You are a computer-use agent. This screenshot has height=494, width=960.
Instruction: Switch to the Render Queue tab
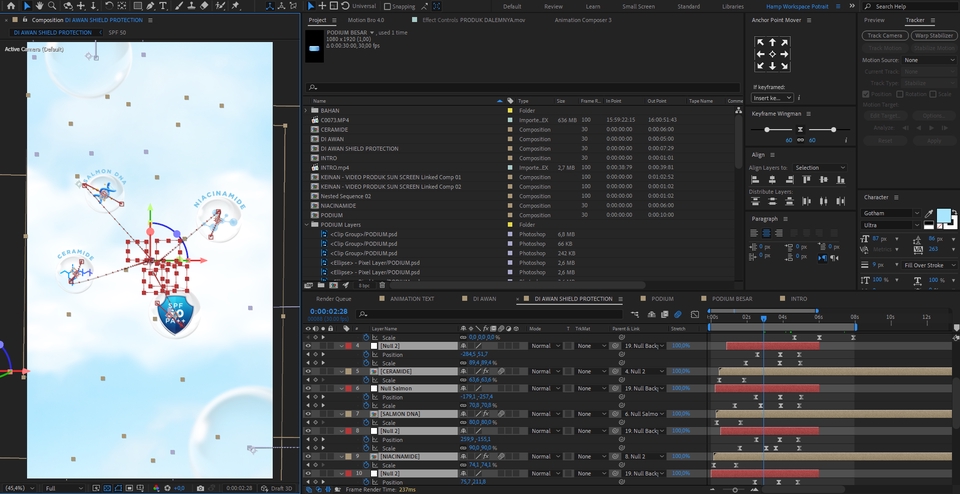(x=334, y=299)
